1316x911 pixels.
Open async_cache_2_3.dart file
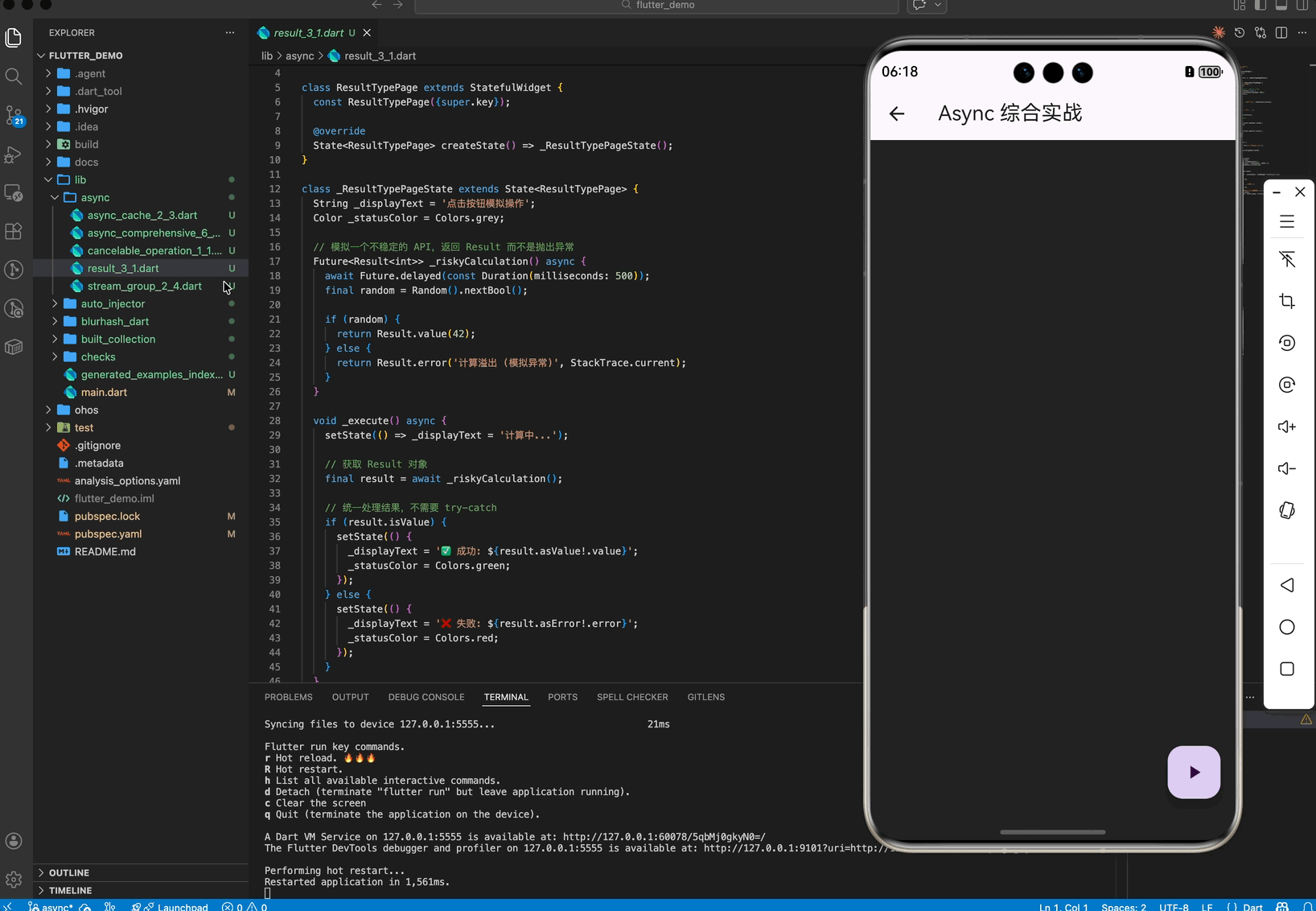click(141, 215)
